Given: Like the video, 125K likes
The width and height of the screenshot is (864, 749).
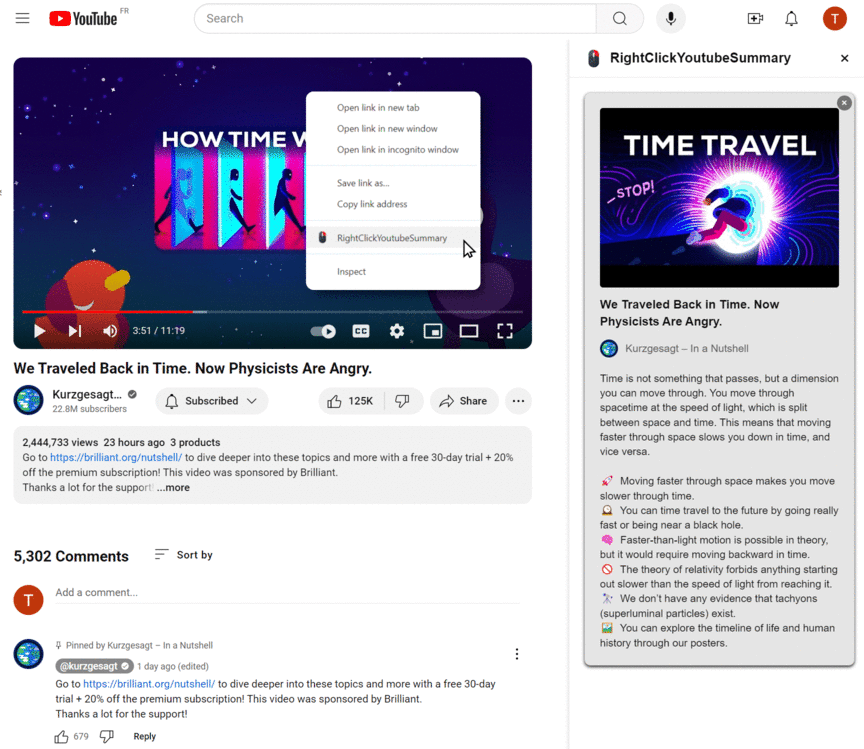Looking at the screenshot, I should 350,401.
